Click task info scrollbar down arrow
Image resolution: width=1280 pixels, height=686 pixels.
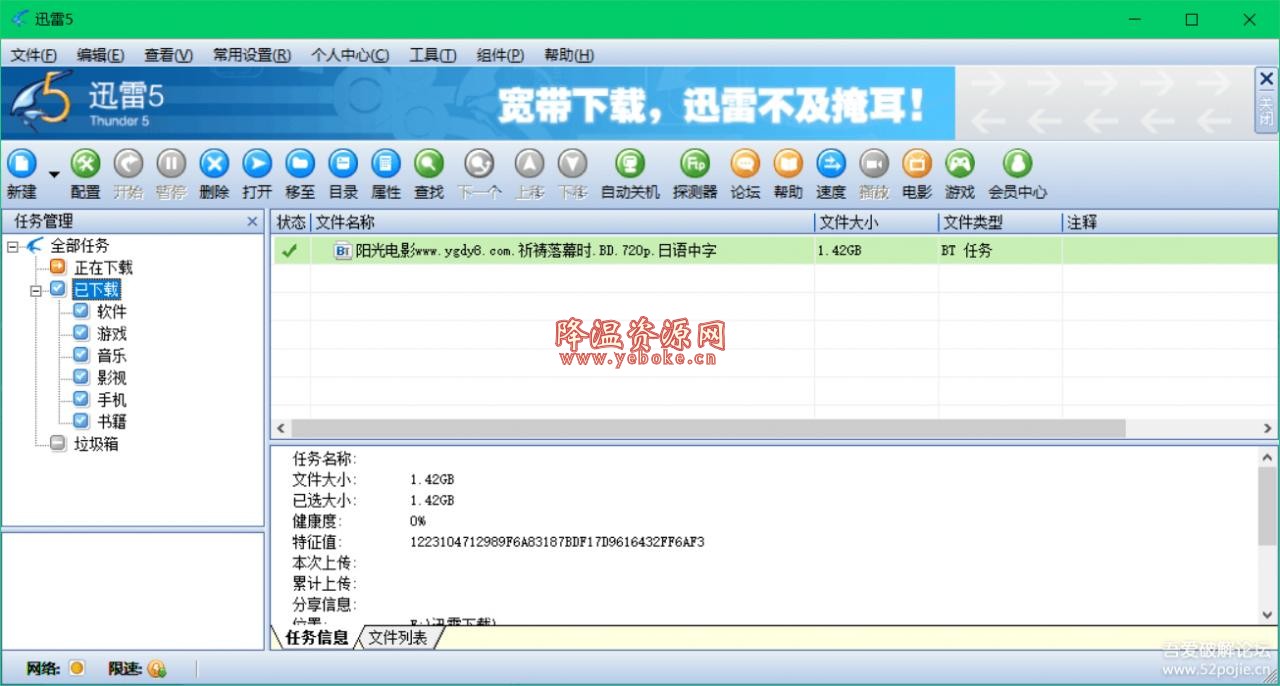click(x=1268, y=614)
